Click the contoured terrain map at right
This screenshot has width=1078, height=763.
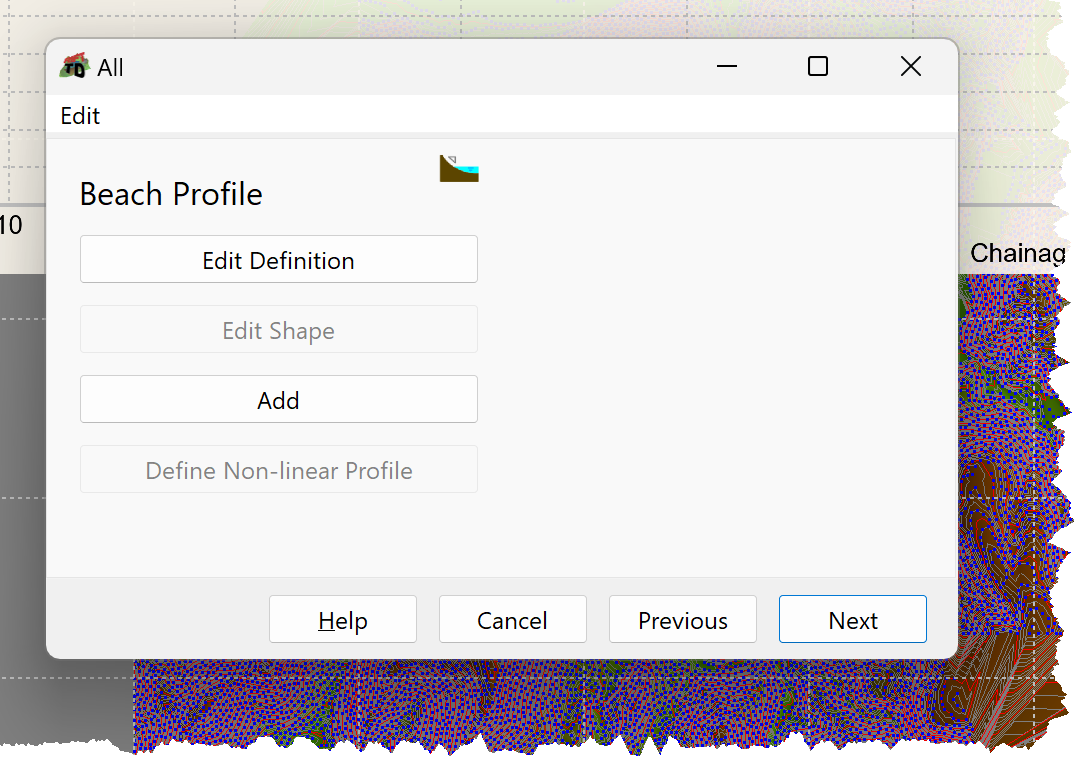(x=1013, y=467)
